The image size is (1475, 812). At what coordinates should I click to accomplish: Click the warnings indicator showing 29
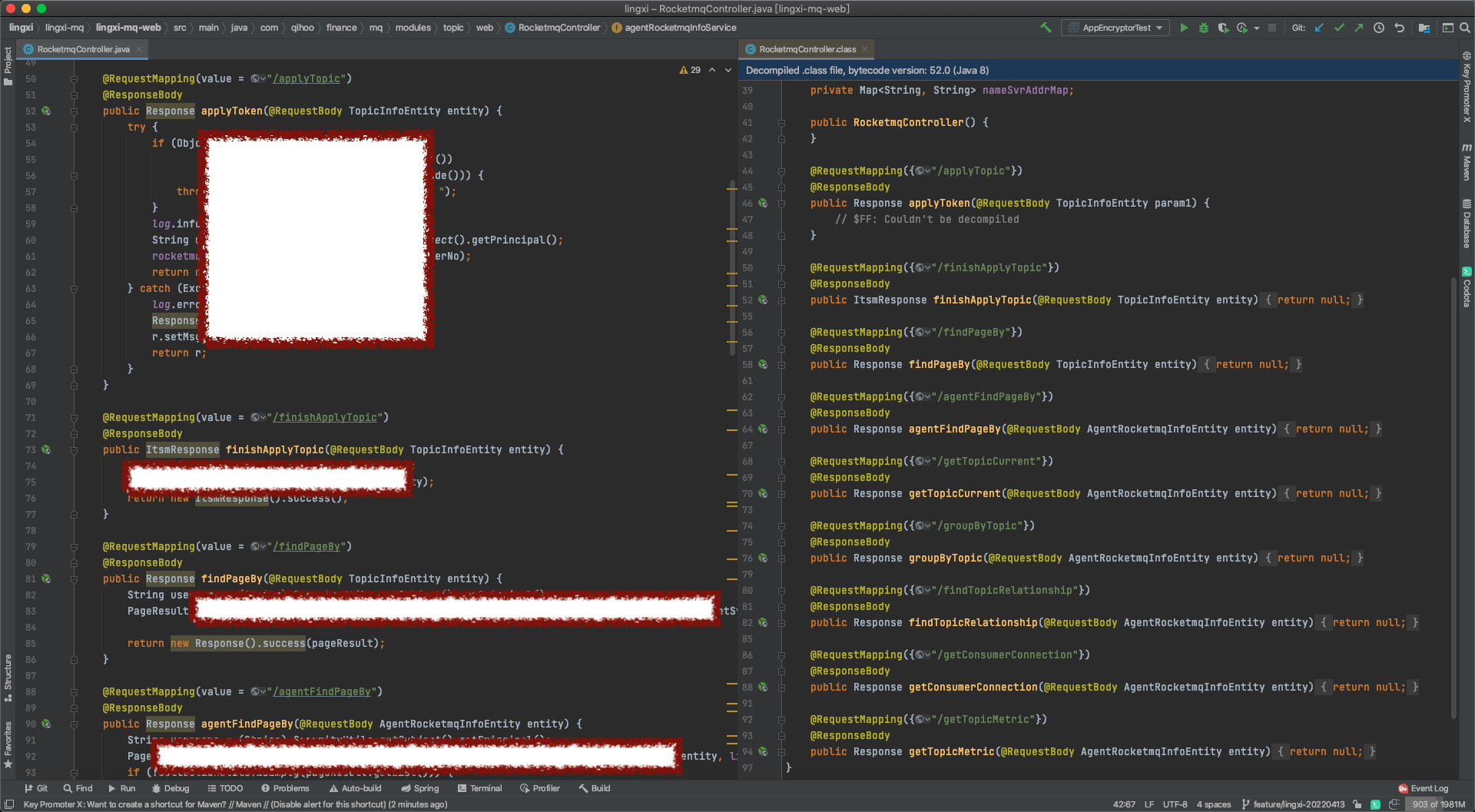(x=690, y=70)
